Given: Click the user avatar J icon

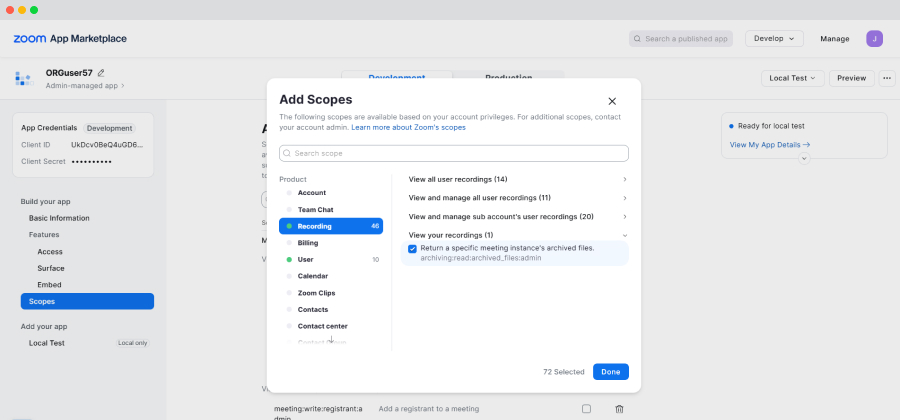Looking at the screenshot, I should click(874, 38).
